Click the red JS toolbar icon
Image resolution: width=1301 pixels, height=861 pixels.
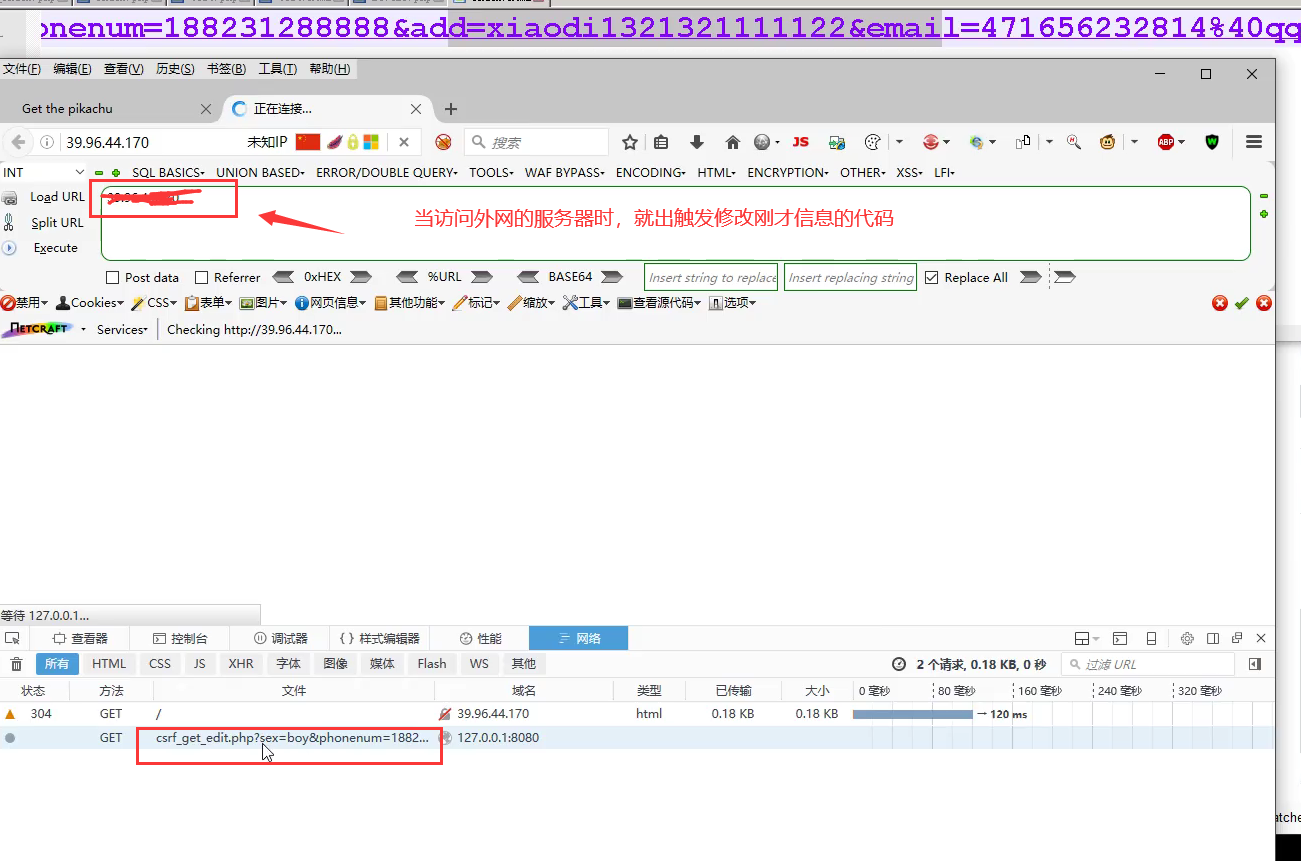pos(801,142)
